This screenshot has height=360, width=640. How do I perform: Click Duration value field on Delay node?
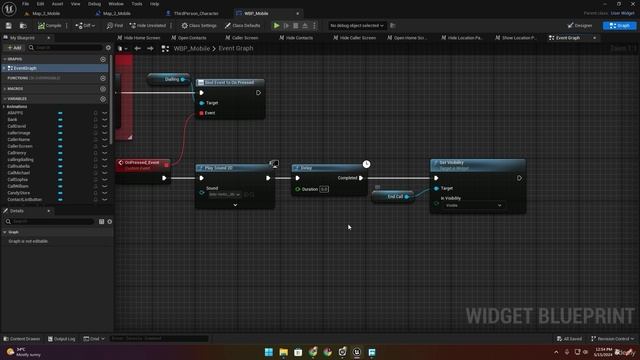[324, 189]
